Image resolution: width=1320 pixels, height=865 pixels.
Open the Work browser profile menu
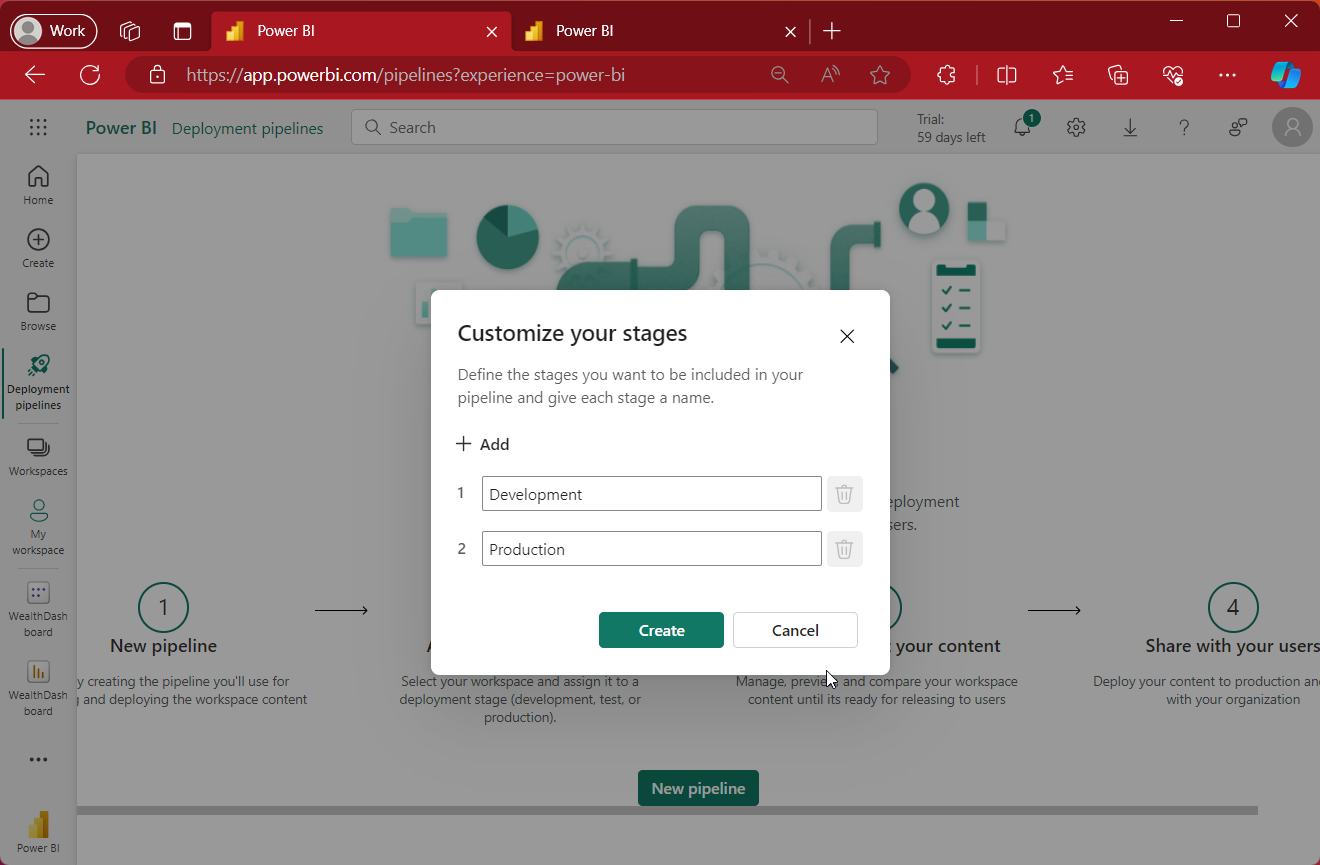coord(52,30)
